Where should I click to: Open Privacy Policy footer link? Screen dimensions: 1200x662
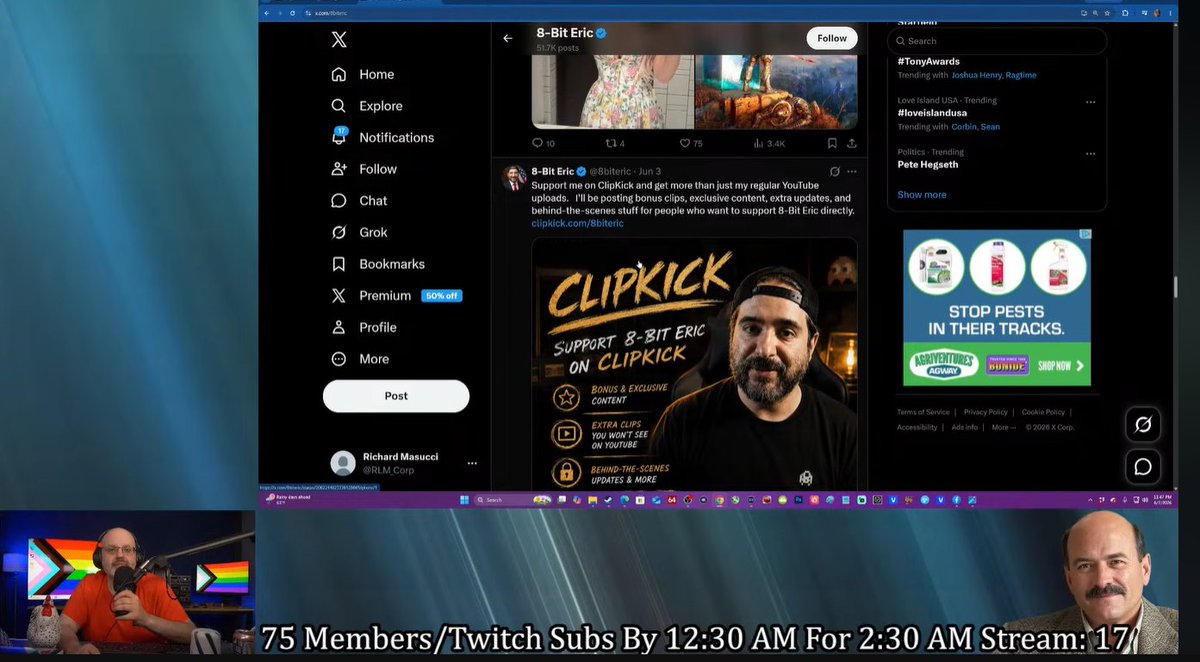[985, 412]
